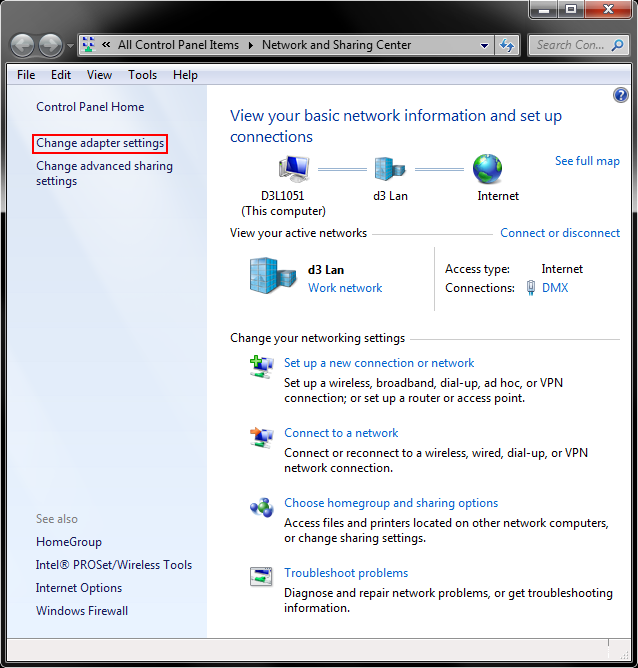The image size is (638, 668).
Task: Click the blue help question mark icon
Action: pos(621,95)
